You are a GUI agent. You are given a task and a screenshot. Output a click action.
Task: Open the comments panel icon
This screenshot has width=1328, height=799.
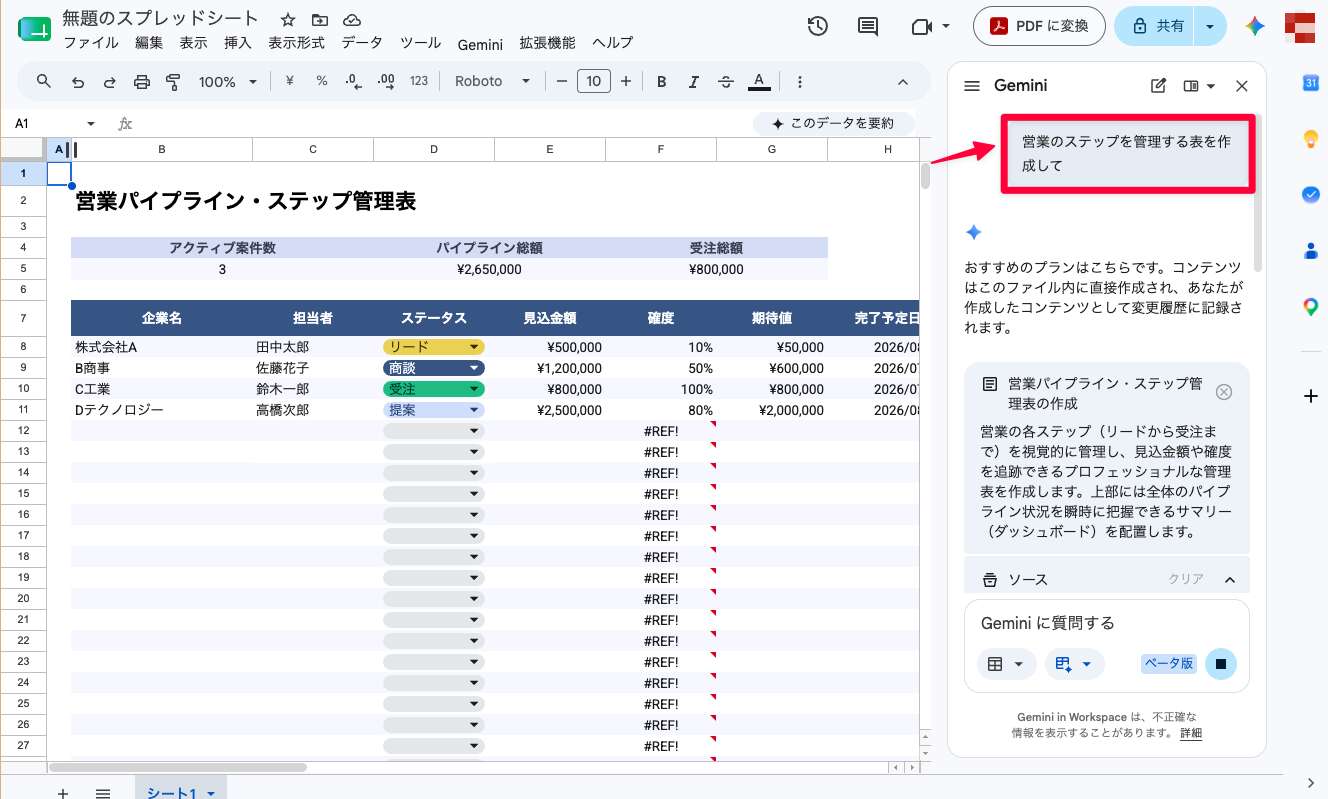(x=868, y=27)
